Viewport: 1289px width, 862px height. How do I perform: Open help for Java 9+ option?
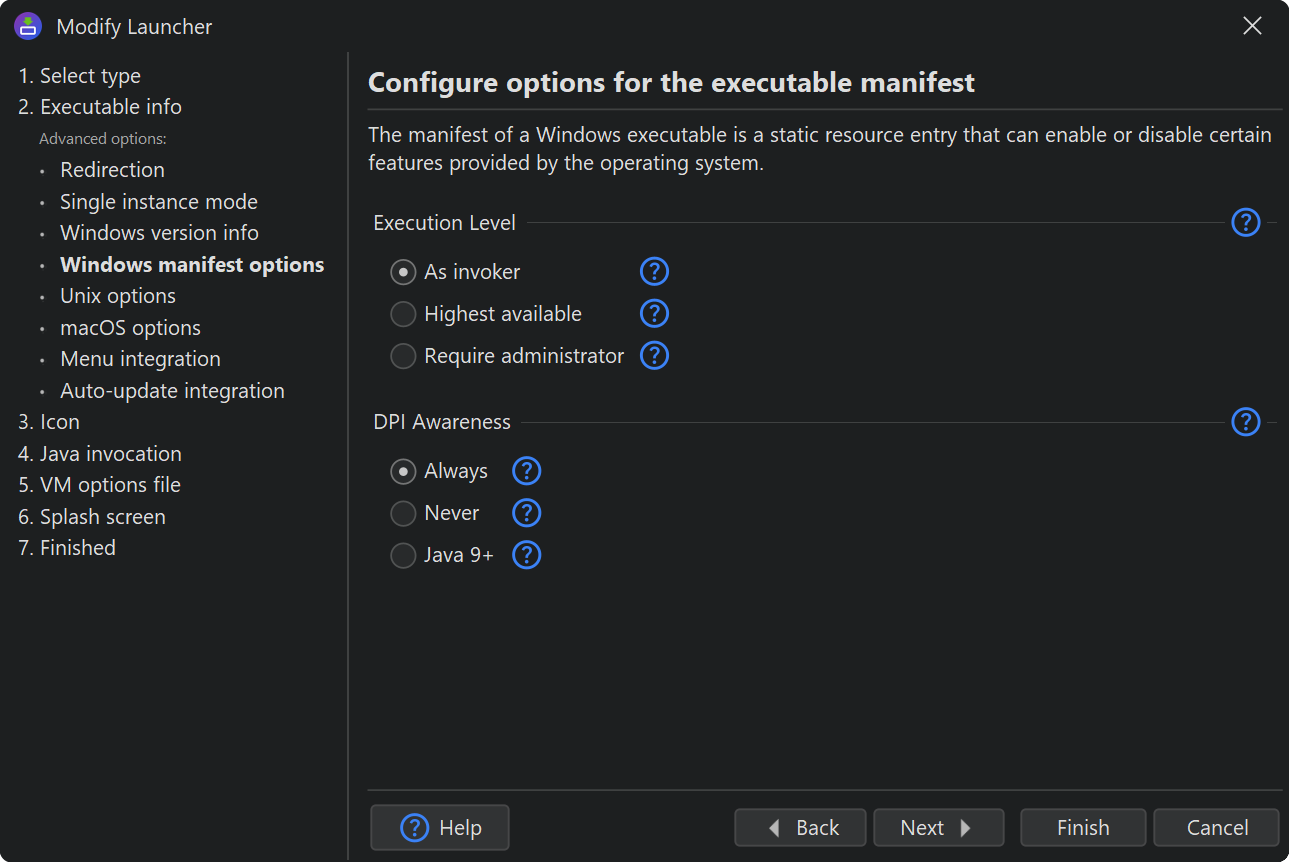click(526, 555)
